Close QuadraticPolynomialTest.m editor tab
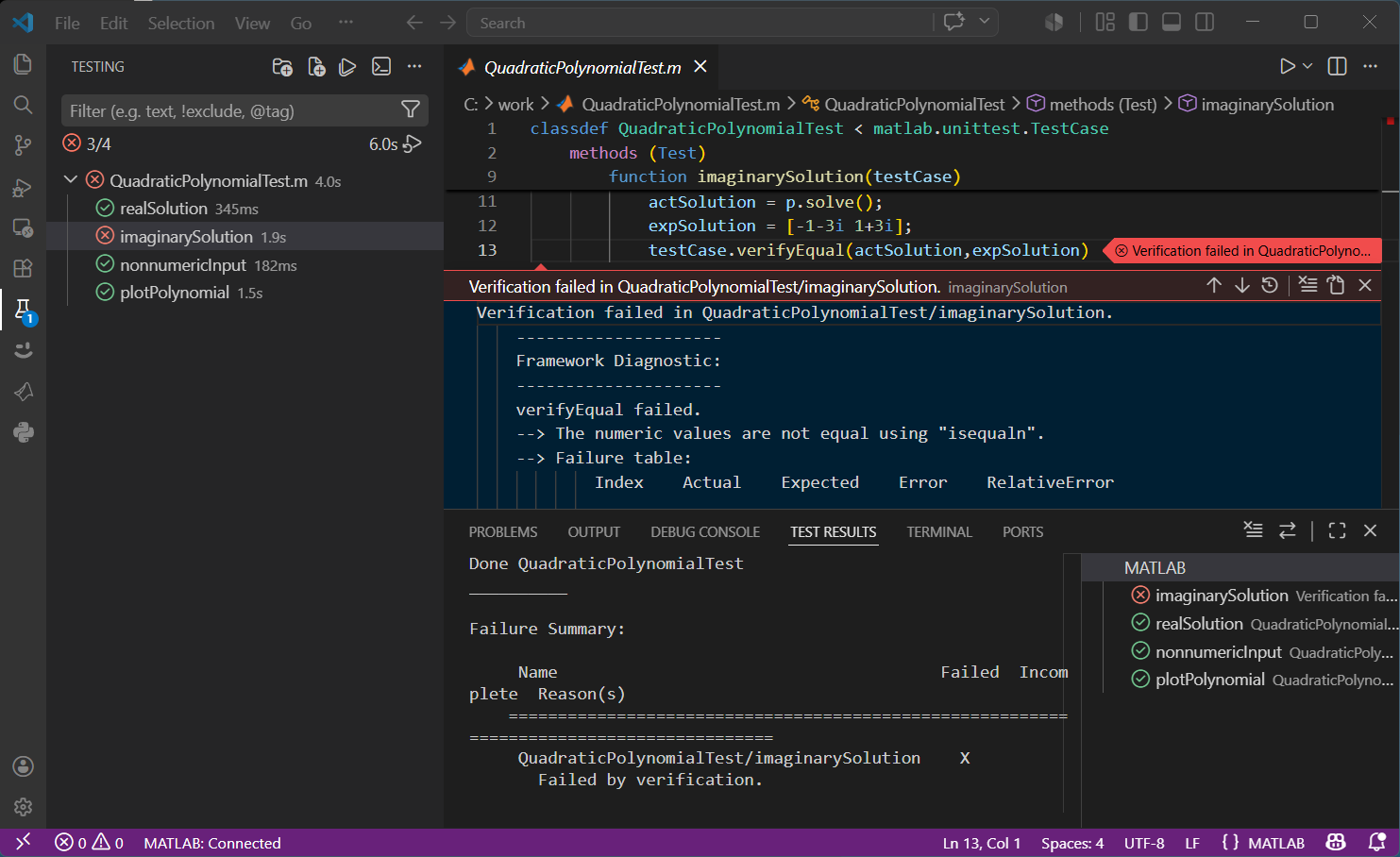This screenshot has width=1400, height=857. tap(700, 66)
